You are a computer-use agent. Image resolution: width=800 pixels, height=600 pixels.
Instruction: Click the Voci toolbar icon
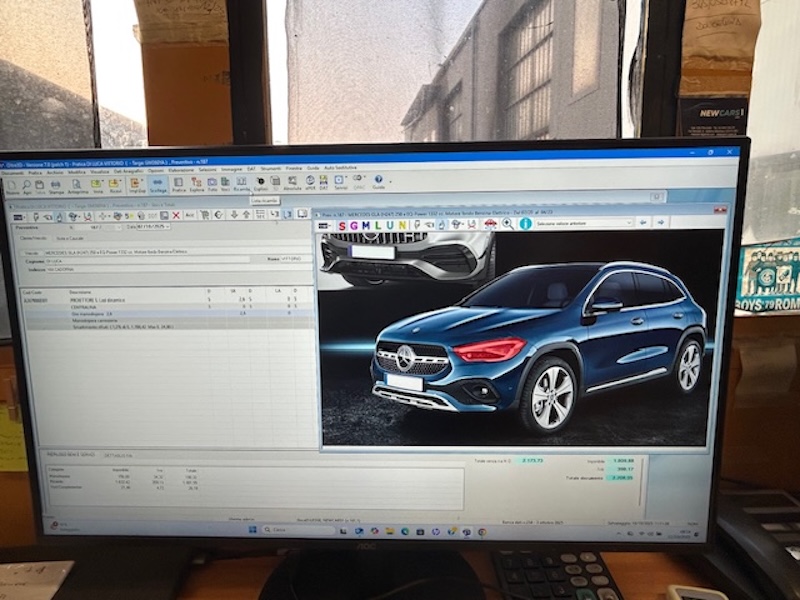225,184
